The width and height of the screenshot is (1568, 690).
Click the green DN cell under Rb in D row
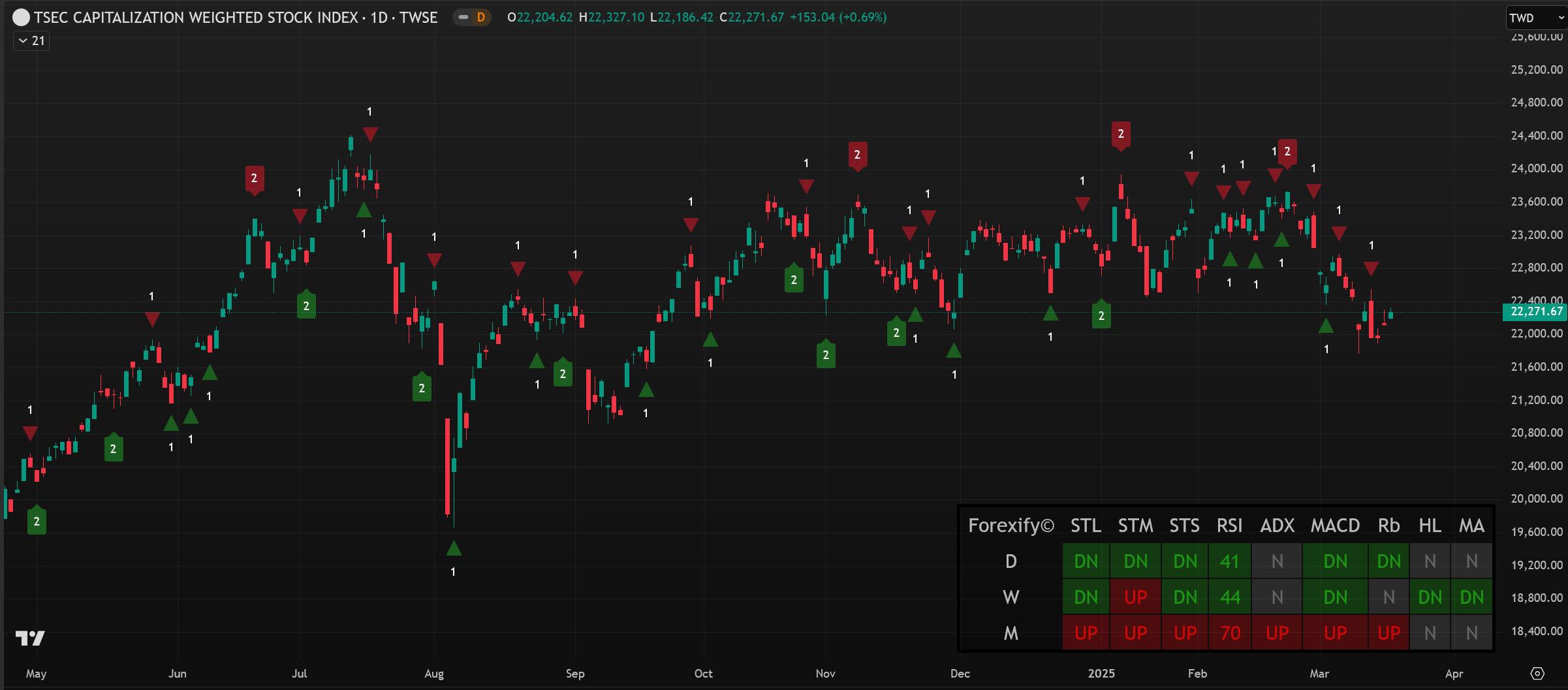(1388, 561)
